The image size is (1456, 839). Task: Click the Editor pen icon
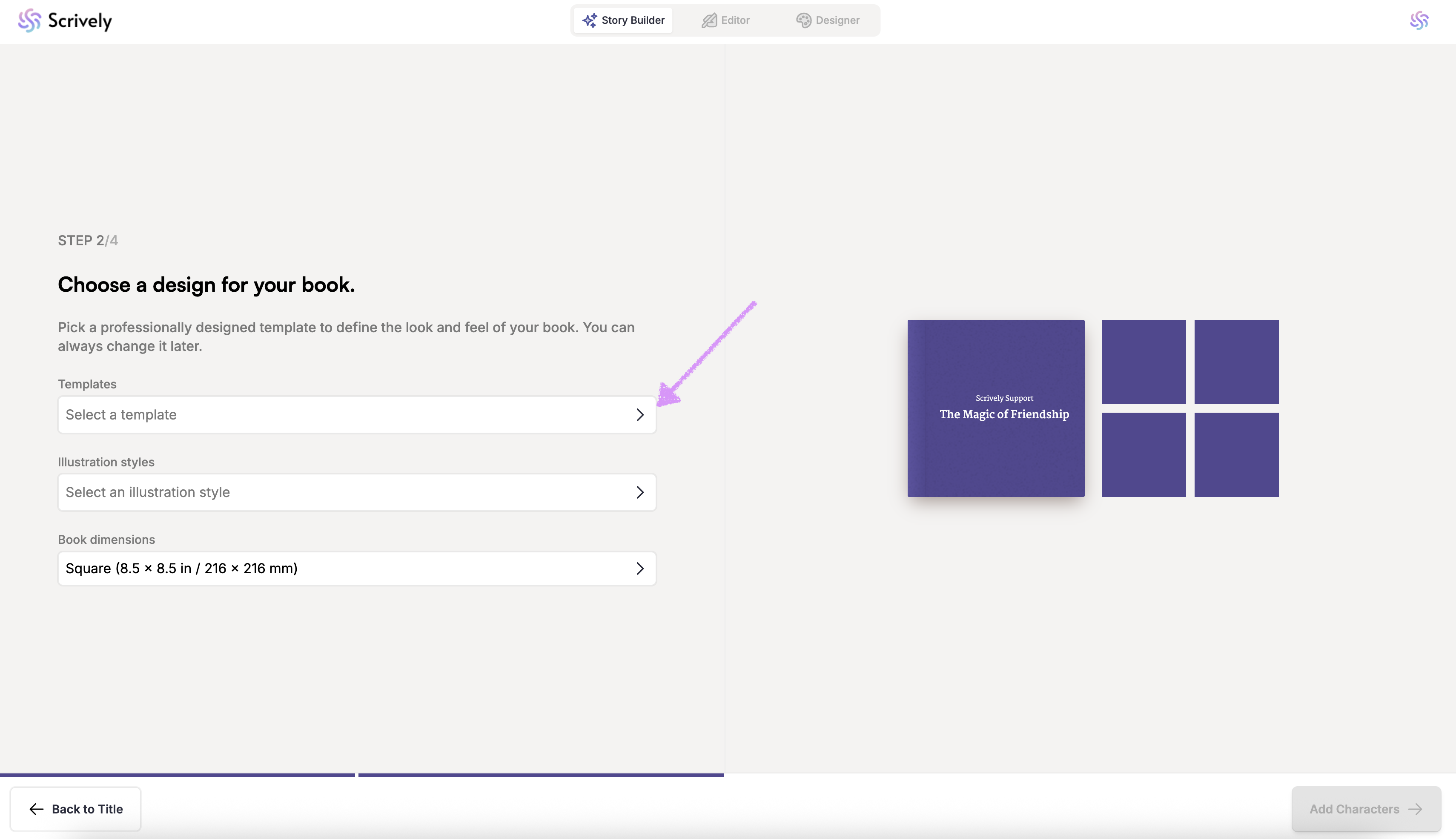[709, 20]
